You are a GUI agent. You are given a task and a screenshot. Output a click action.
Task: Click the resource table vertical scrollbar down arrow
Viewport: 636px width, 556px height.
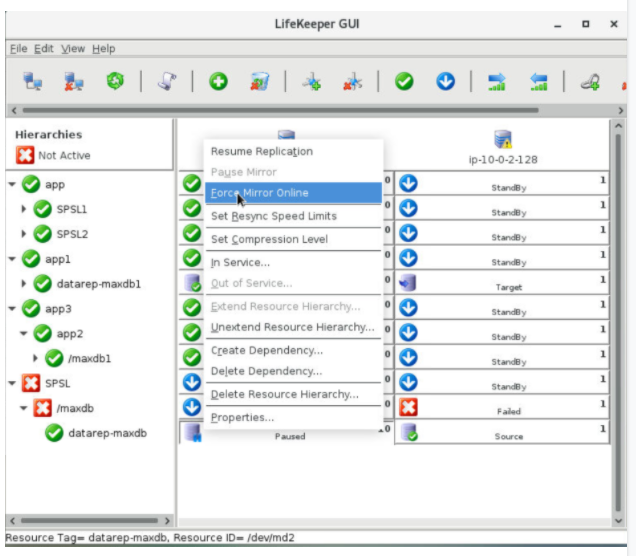pos(618,521)
